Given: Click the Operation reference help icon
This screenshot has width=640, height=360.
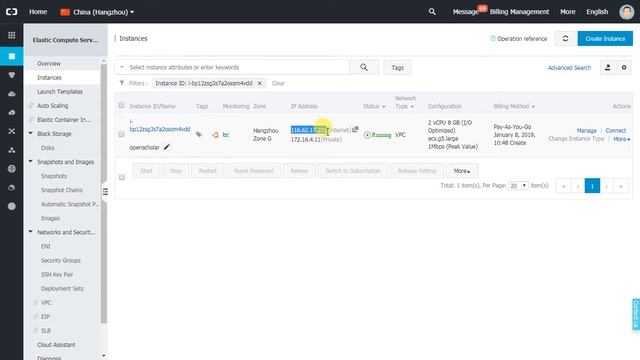Looking at the screenshot, I should click(493, 38).
